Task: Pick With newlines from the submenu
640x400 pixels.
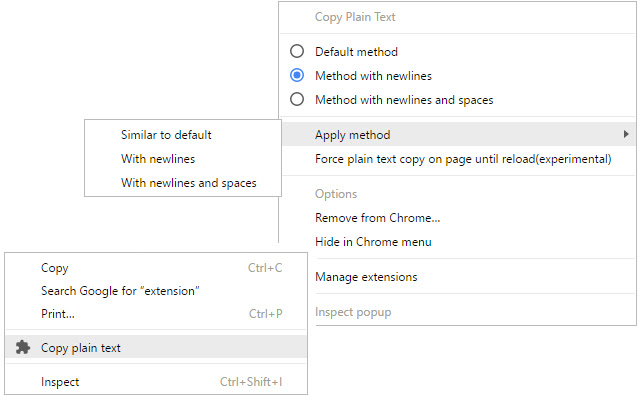Action: tap(158, 159)
